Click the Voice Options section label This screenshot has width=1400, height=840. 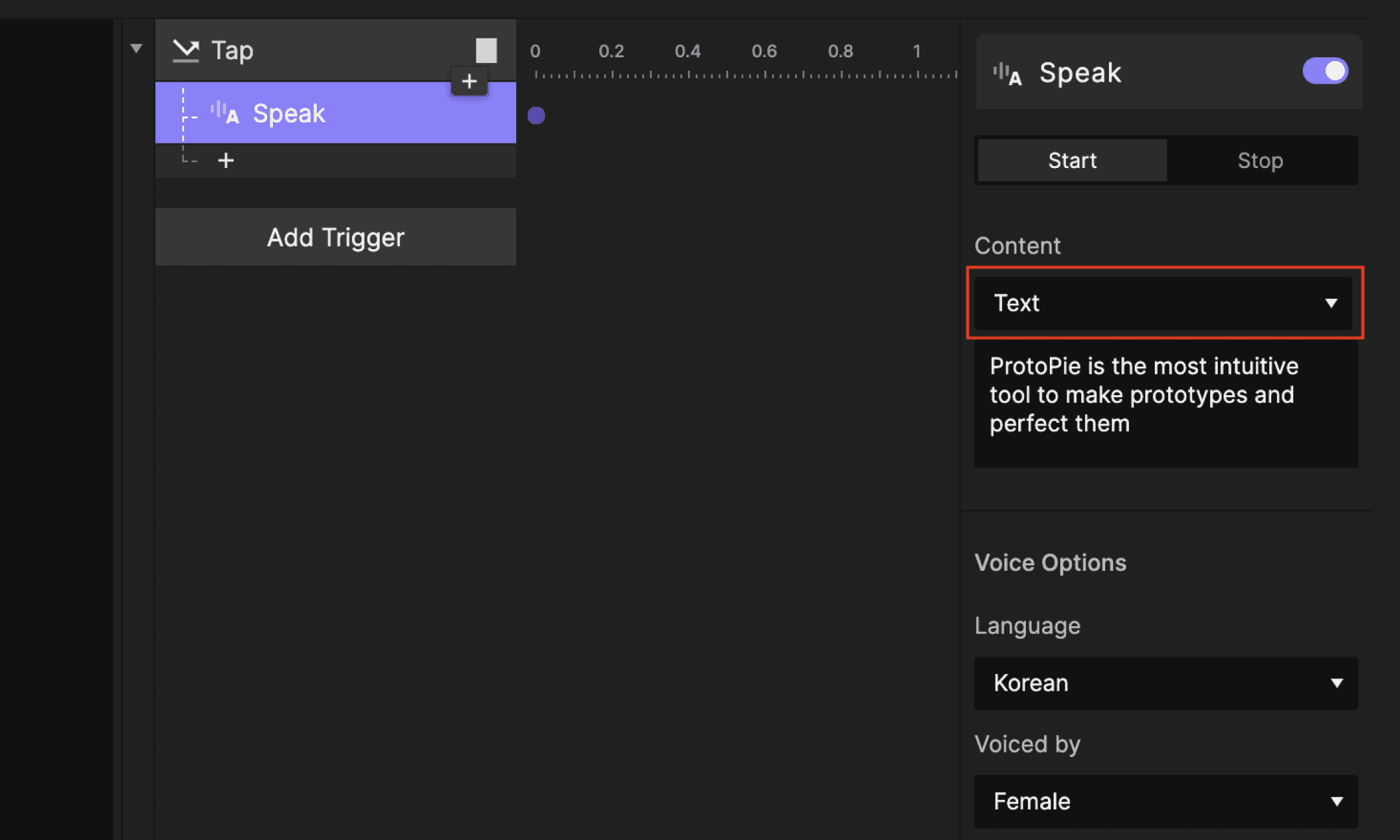1050,562
